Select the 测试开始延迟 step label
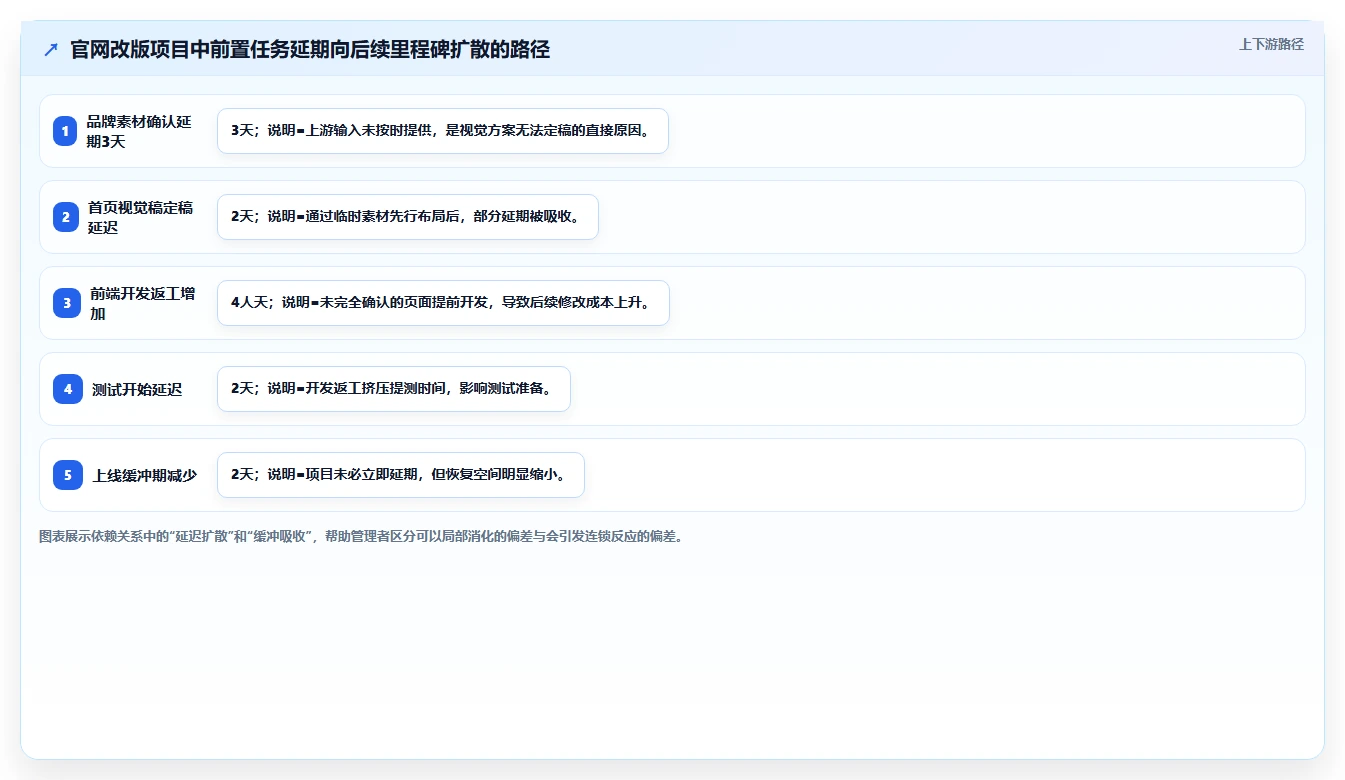 pyautogui.click(x=137, y=389)
